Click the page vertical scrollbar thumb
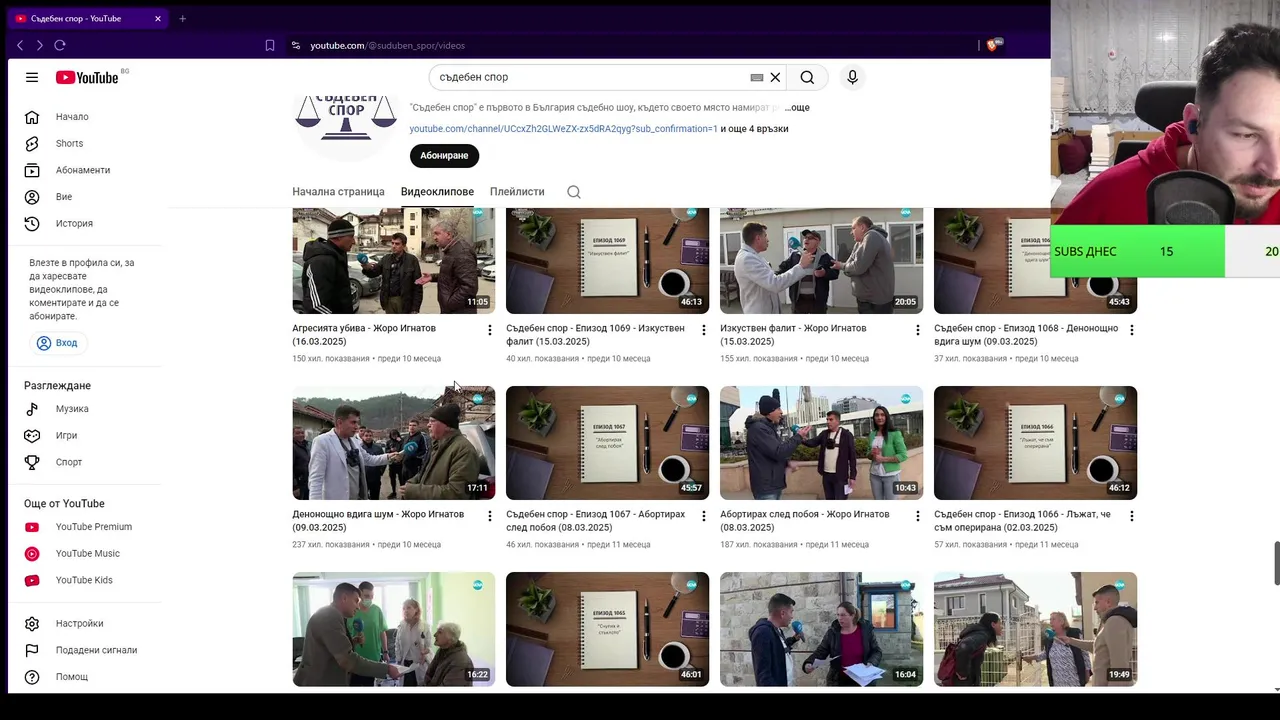1280x720 pixels. 1275,564
